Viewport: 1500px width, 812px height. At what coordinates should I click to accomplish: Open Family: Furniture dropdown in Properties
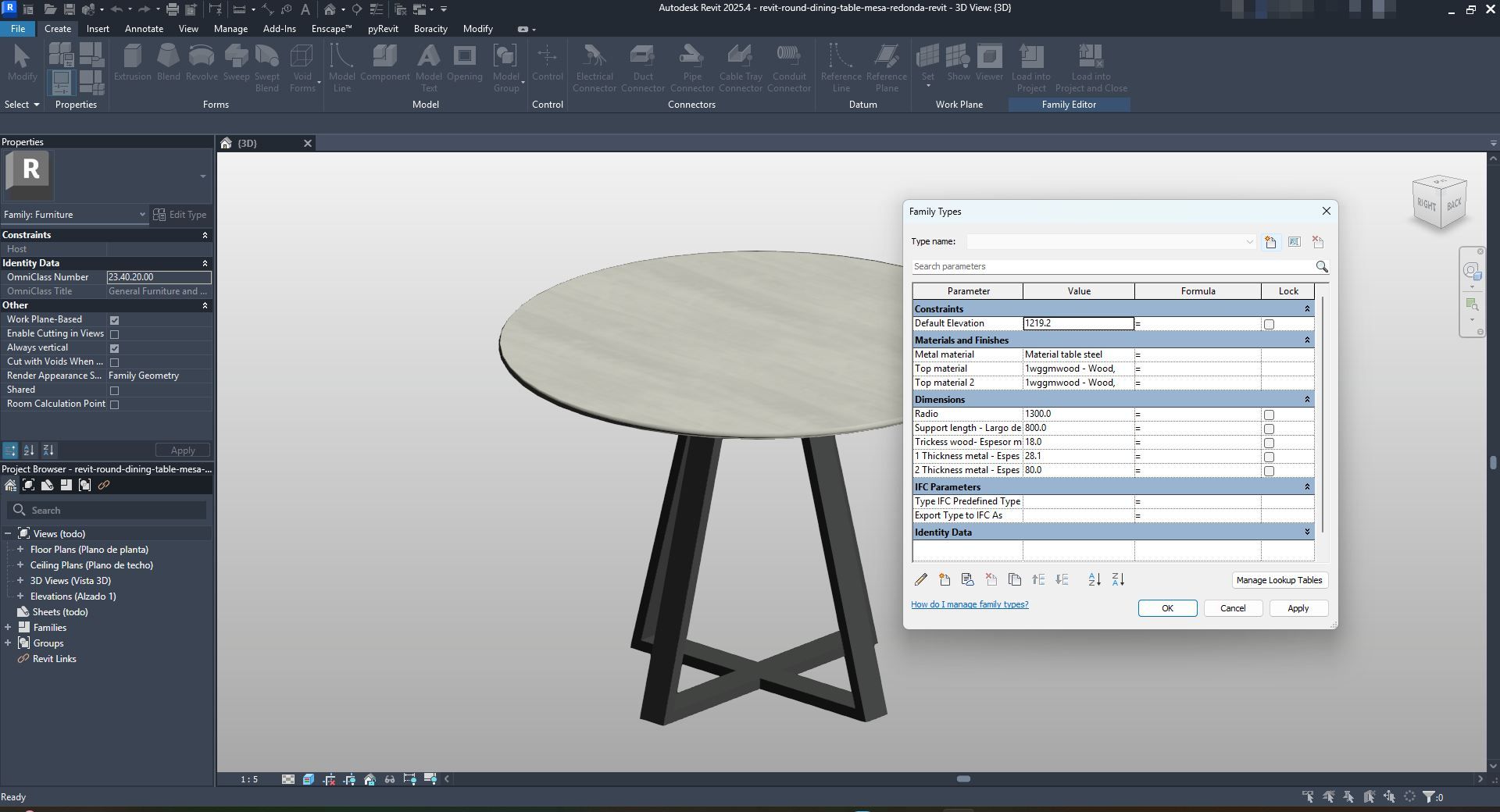(x=142, y=215)
